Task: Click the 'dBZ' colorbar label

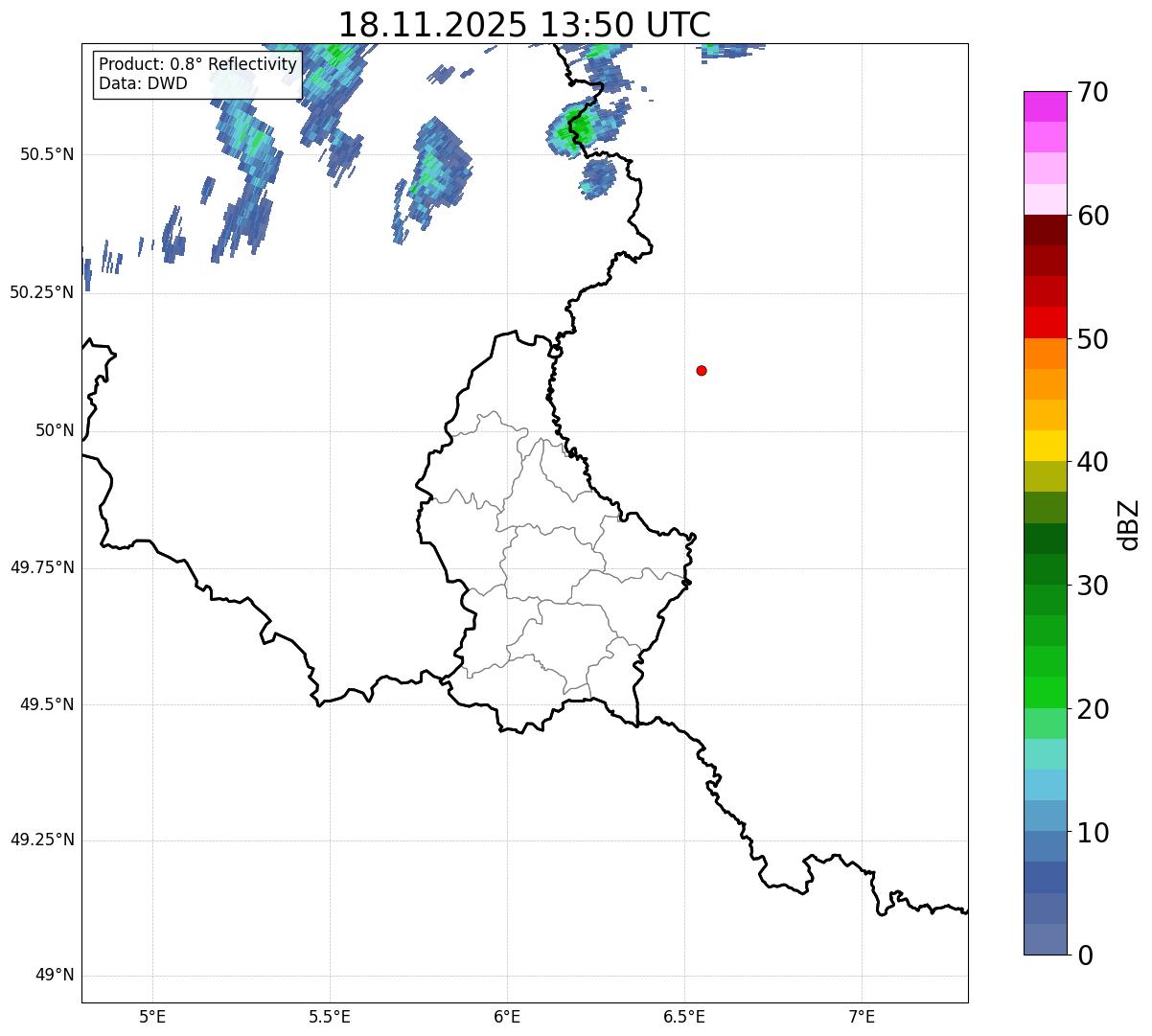Action: pyautogui.click(x=1129, y=523)
